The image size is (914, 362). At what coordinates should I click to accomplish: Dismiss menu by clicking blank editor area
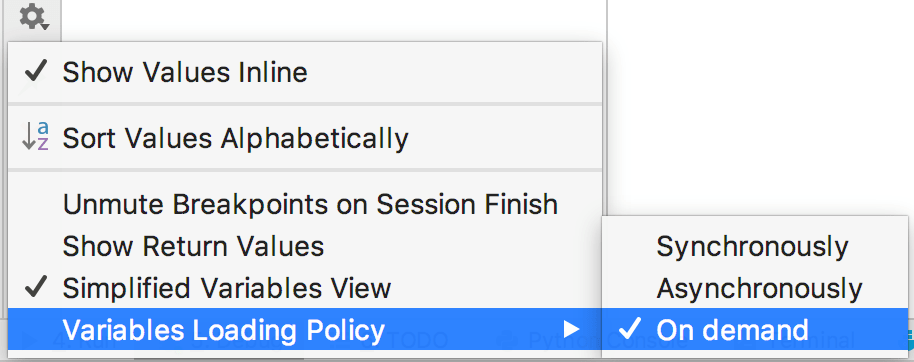click(x=758, y=105)
